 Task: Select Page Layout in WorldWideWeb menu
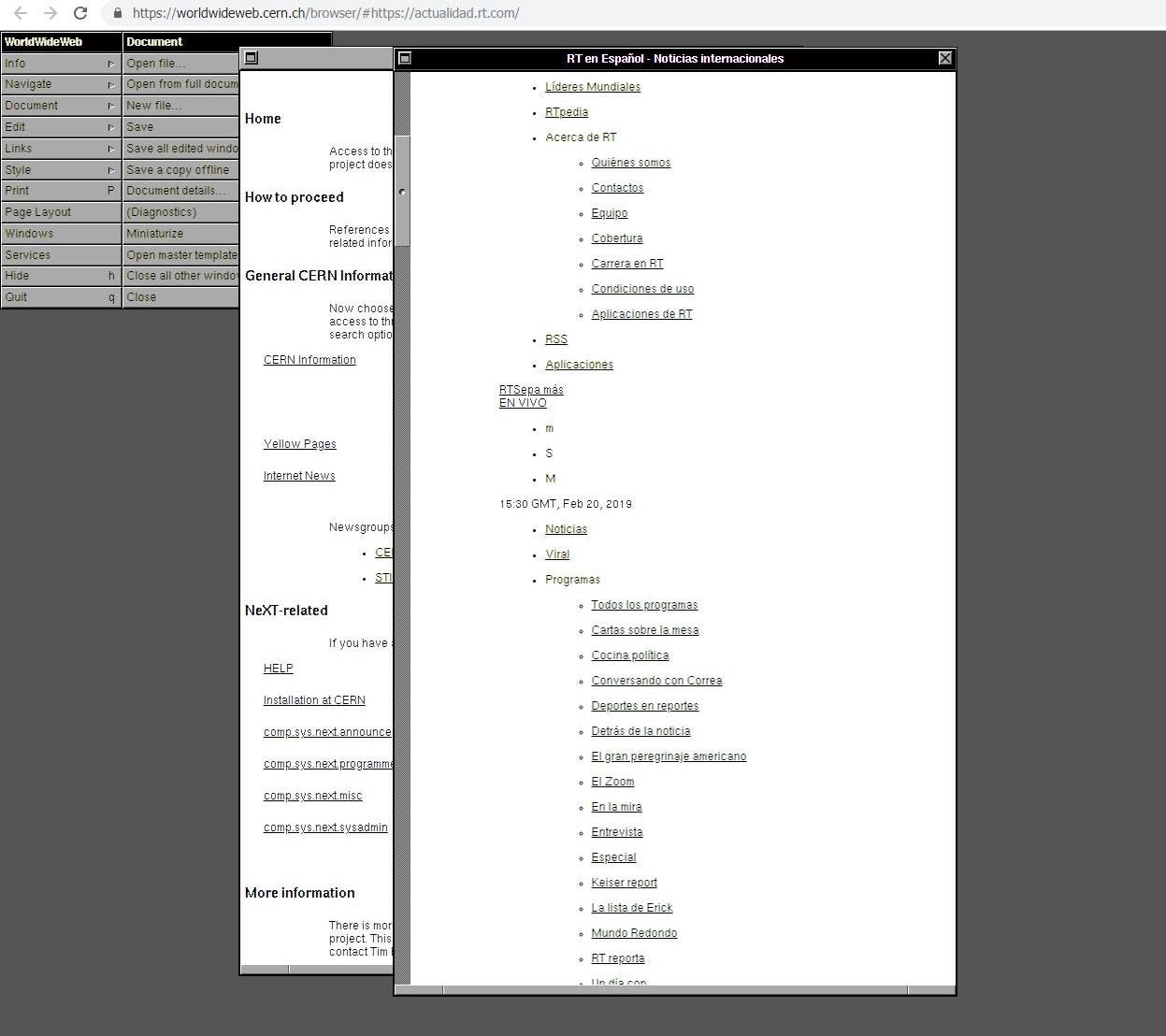coord(60,212)
